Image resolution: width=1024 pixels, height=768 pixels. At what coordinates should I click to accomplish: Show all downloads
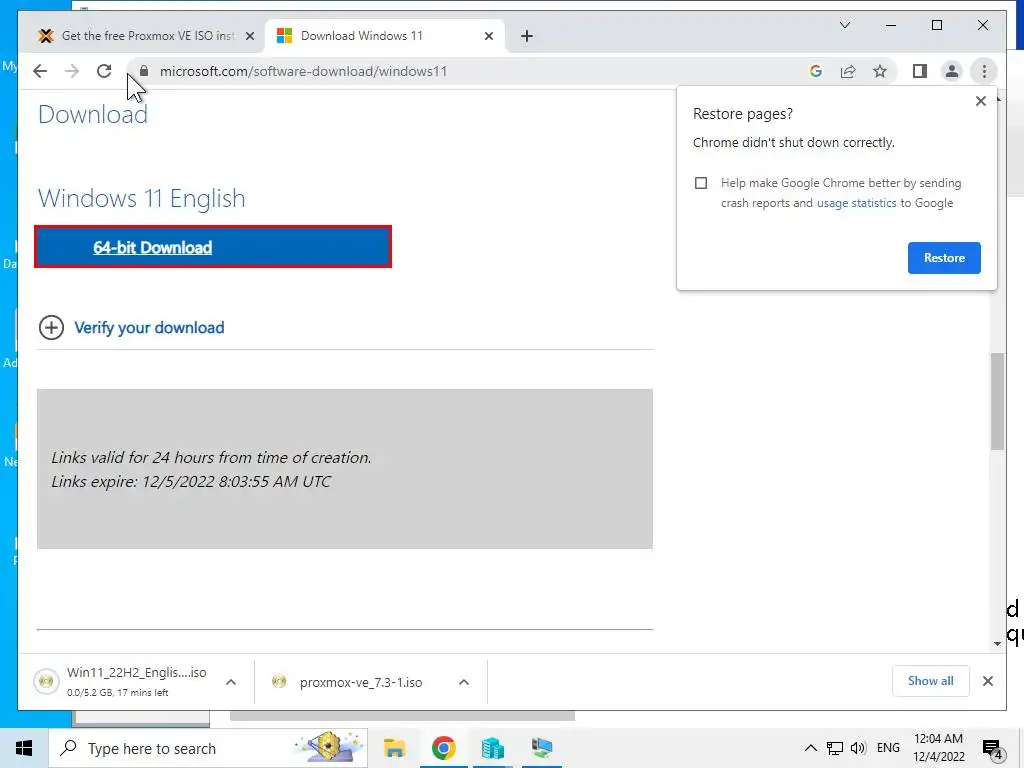(x=930, y=680)
